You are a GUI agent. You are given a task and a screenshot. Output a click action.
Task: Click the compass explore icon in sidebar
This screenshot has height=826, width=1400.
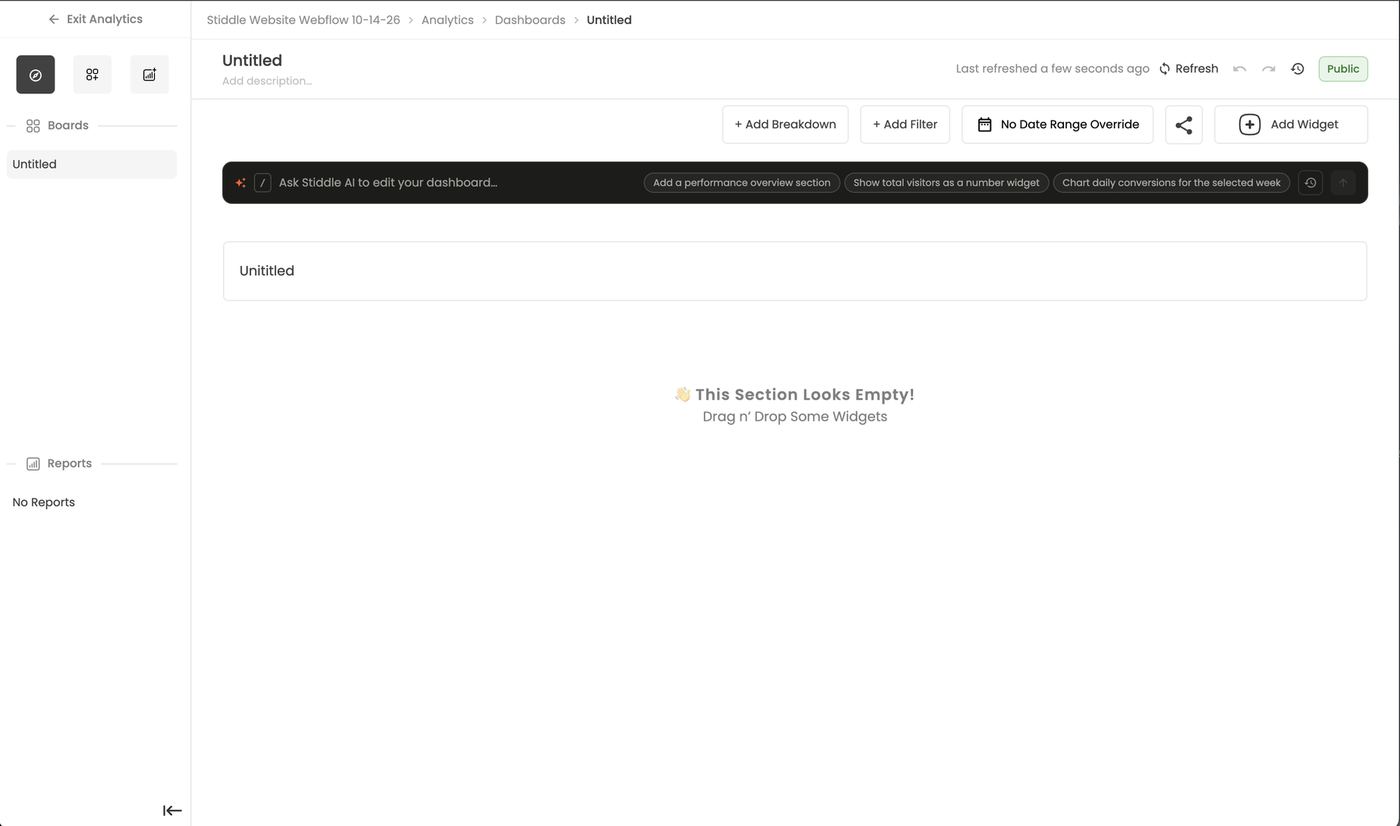pyautogui.click(x=35, y=75)
